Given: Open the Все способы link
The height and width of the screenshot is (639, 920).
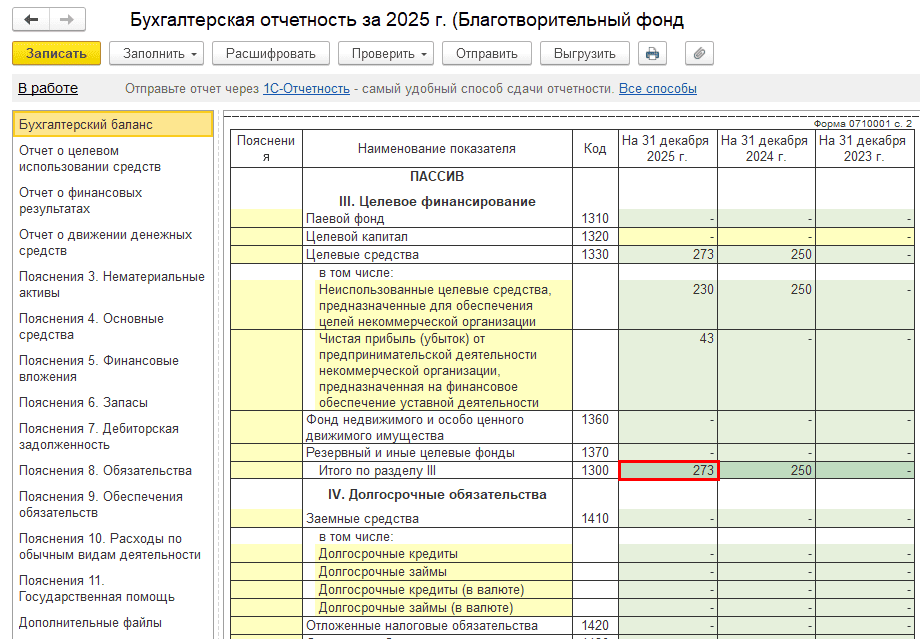Looking at the screenshot, I should [657, 89].
